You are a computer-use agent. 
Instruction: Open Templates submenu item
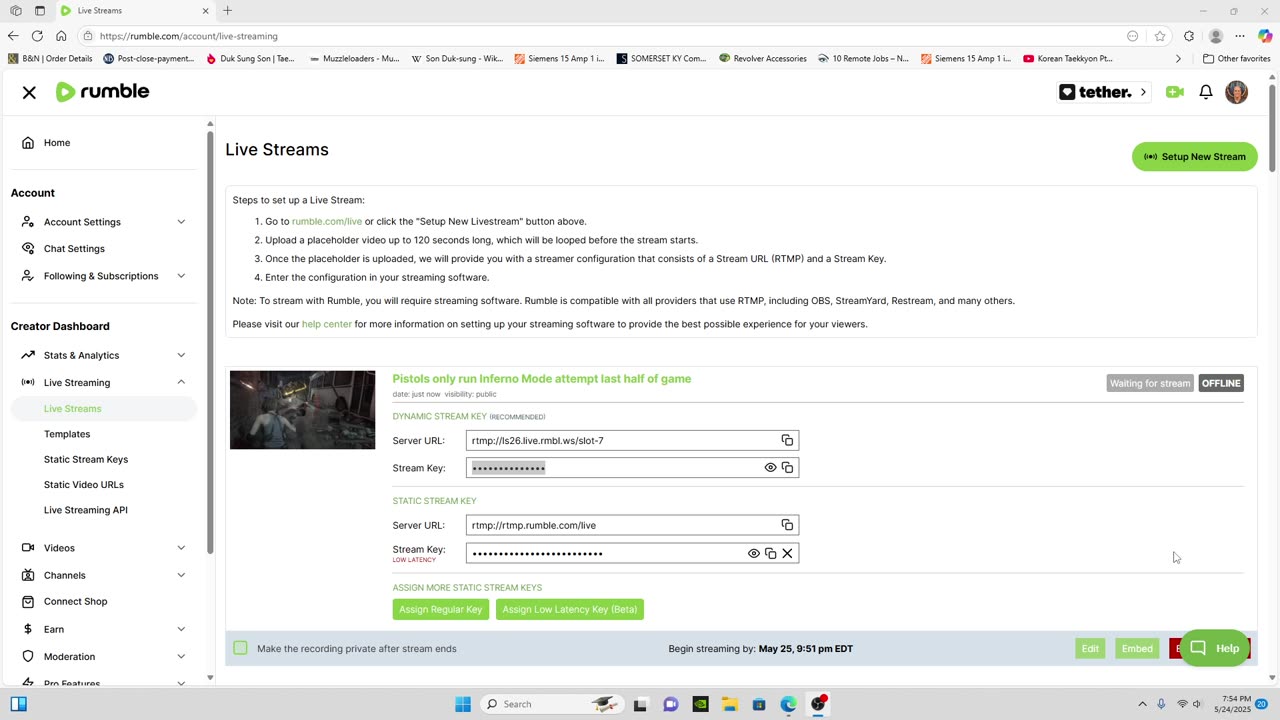67,434
